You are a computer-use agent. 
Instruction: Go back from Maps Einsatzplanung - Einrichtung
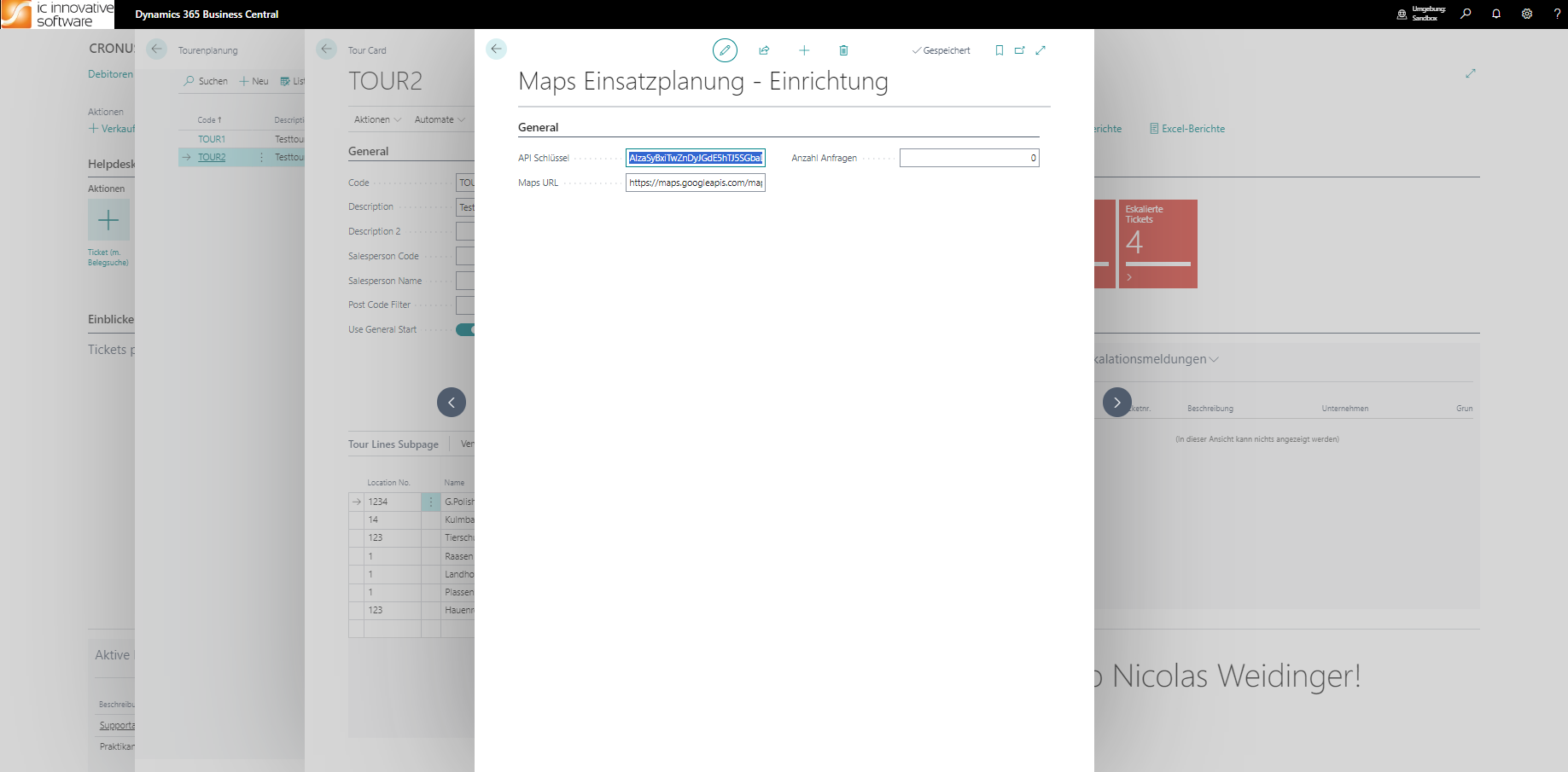[x=496, y=49]
